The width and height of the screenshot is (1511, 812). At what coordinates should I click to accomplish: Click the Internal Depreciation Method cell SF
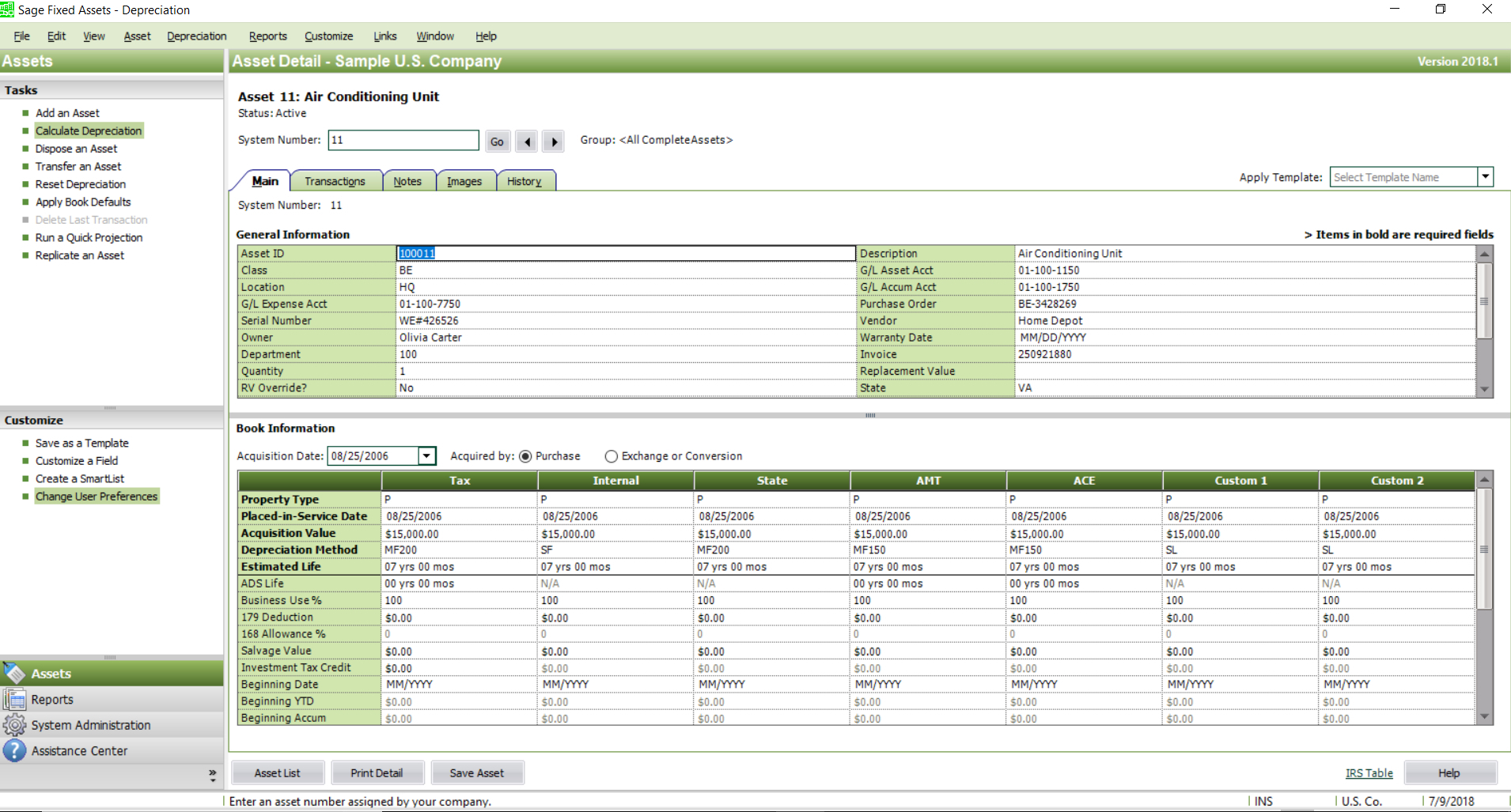pos(615,550)
